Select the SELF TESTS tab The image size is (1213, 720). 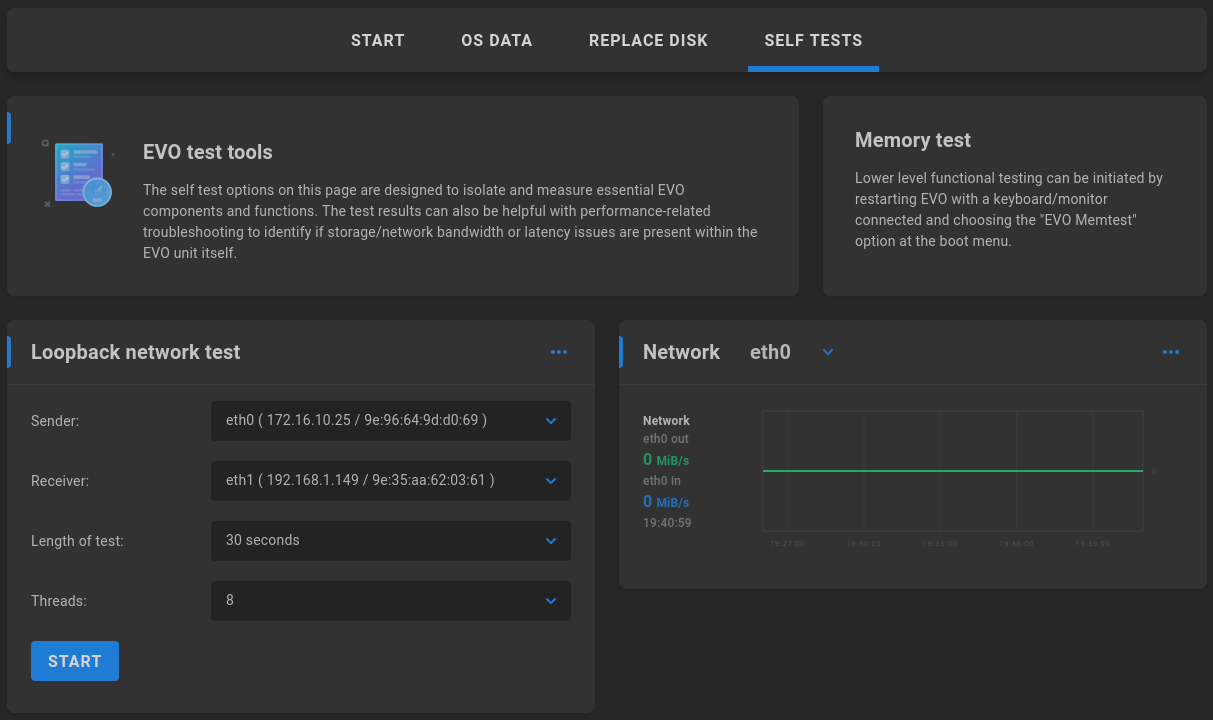pyautogui.click(x=813, y=41)
